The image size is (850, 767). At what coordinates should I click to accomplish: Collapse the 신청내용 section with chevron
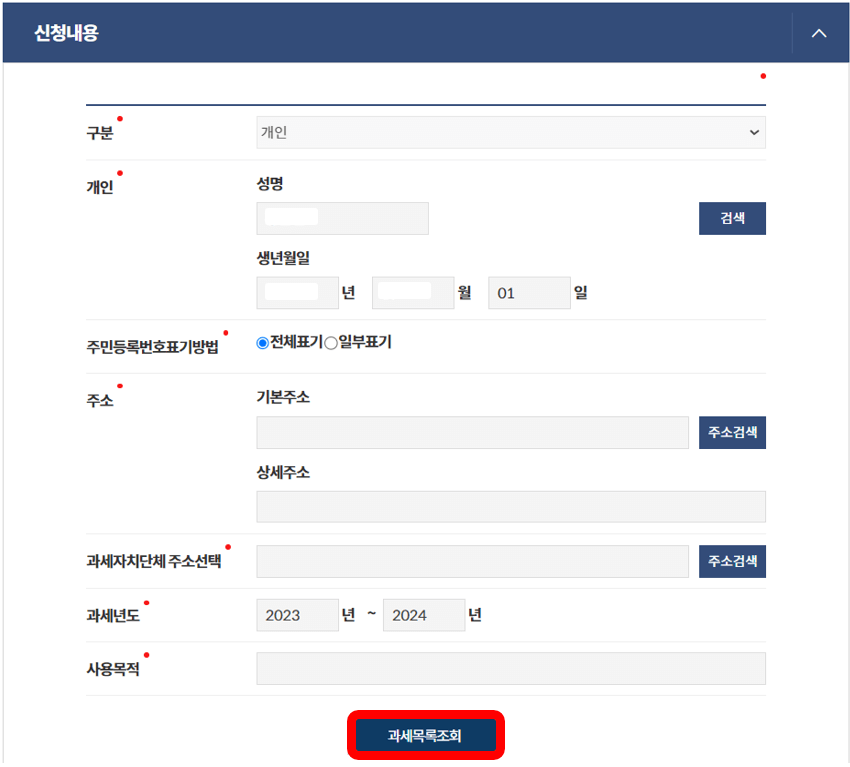pyautogui.click(x=819, y=33)
